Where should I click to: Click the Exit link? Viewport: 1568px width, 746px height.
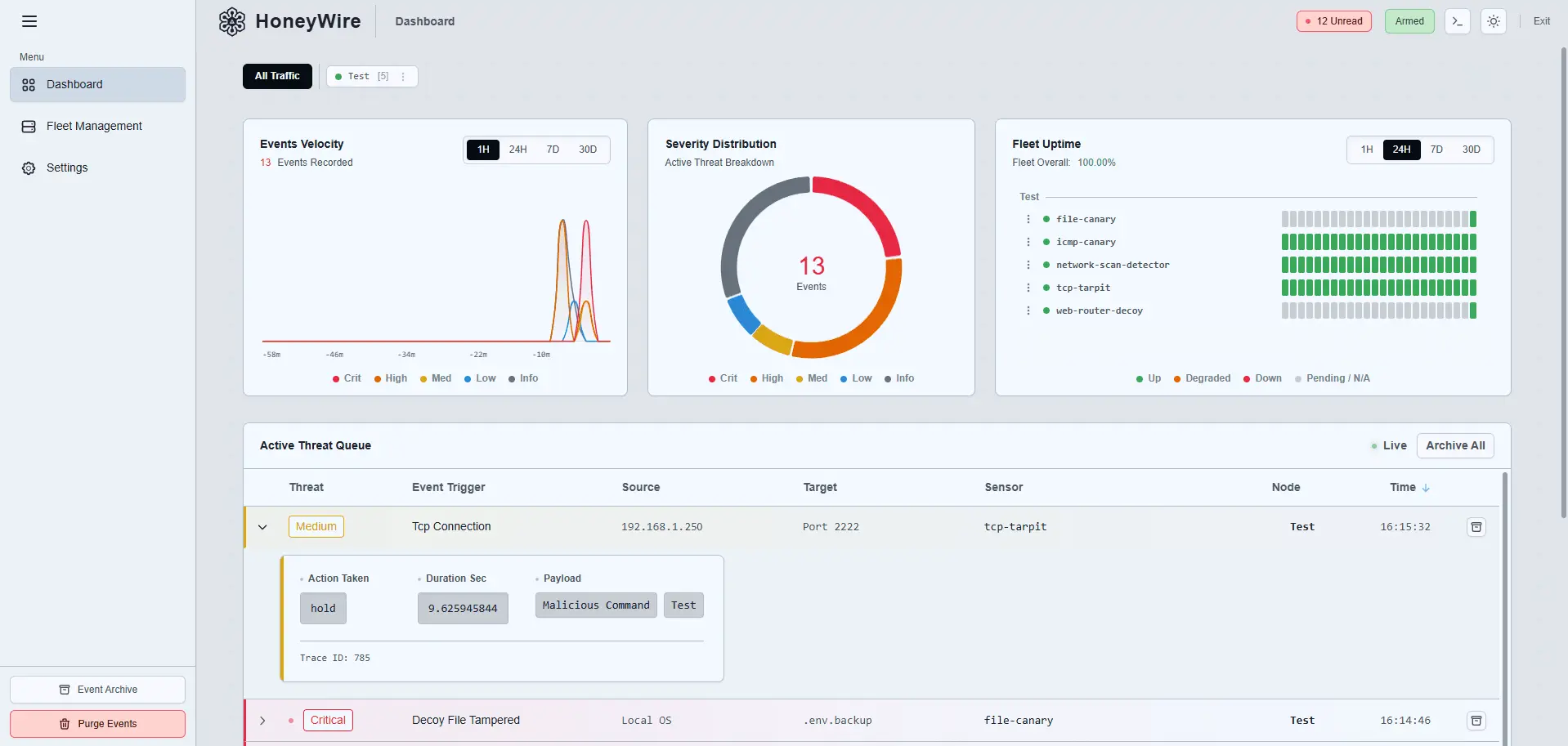tap(1542, 21)
